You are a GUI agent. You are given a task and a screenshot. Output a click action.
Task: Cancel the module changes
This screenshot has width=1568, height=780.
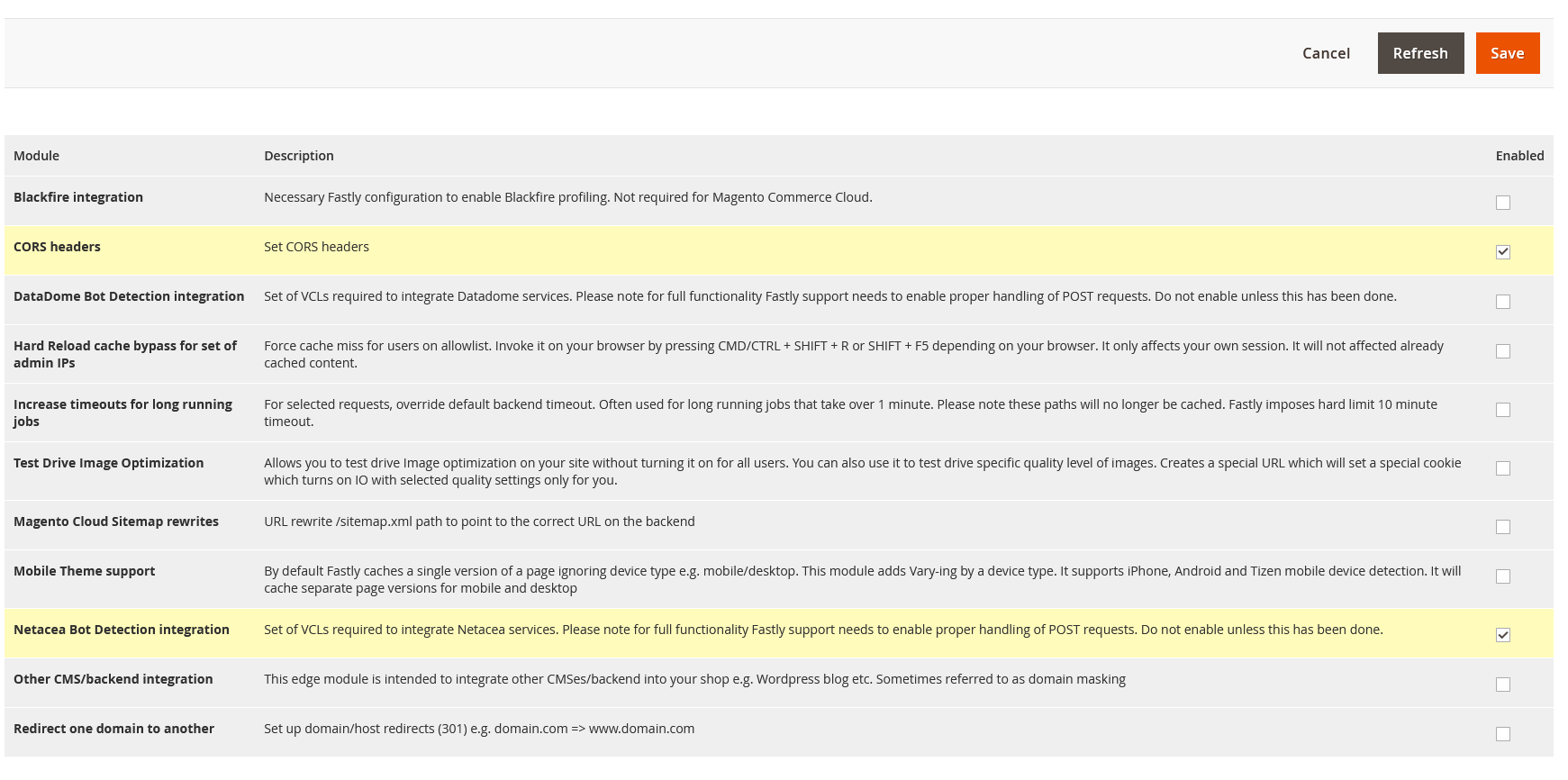click(x=1326, y=53)
